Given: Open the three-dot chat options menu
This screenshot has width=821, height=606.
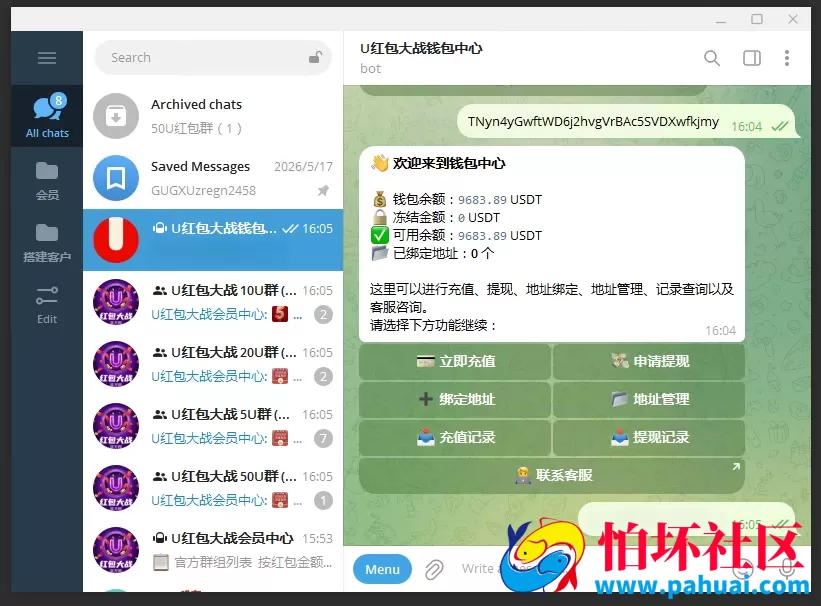Looking at the screenshot, I should pyautogui.click(x=786, y=58).
